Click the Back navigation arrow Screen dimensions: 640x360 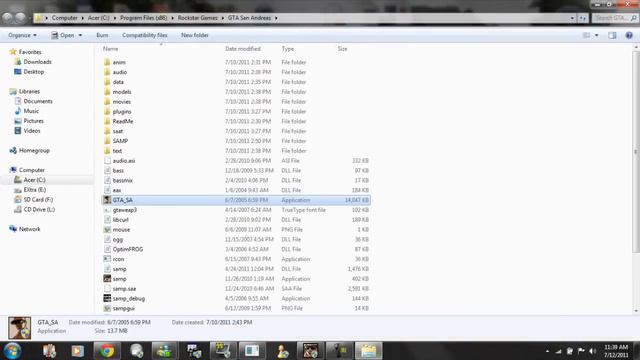coord(8,18)
